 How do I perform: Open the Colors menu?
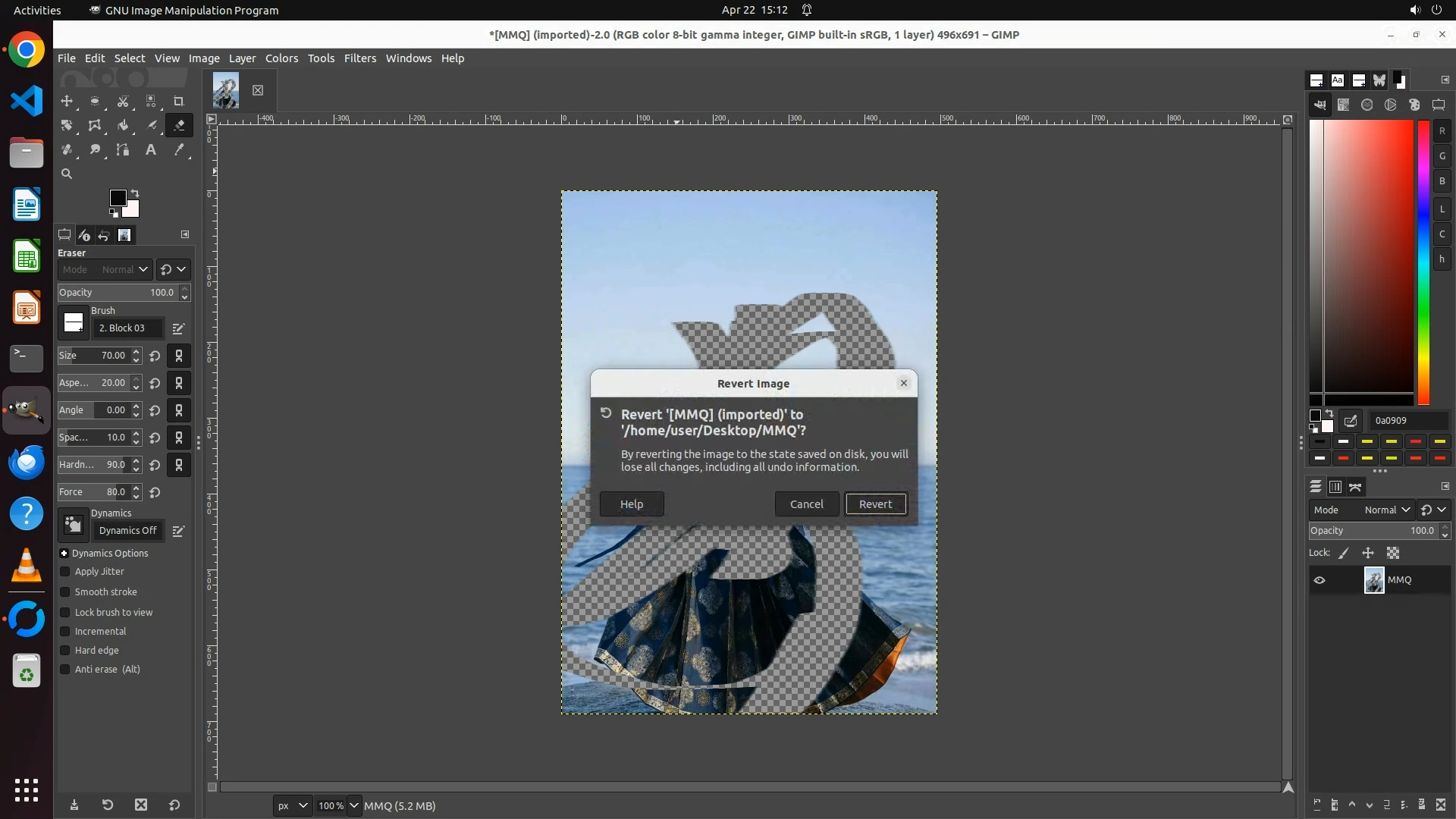pyautogui.click(x=281, y=58)
